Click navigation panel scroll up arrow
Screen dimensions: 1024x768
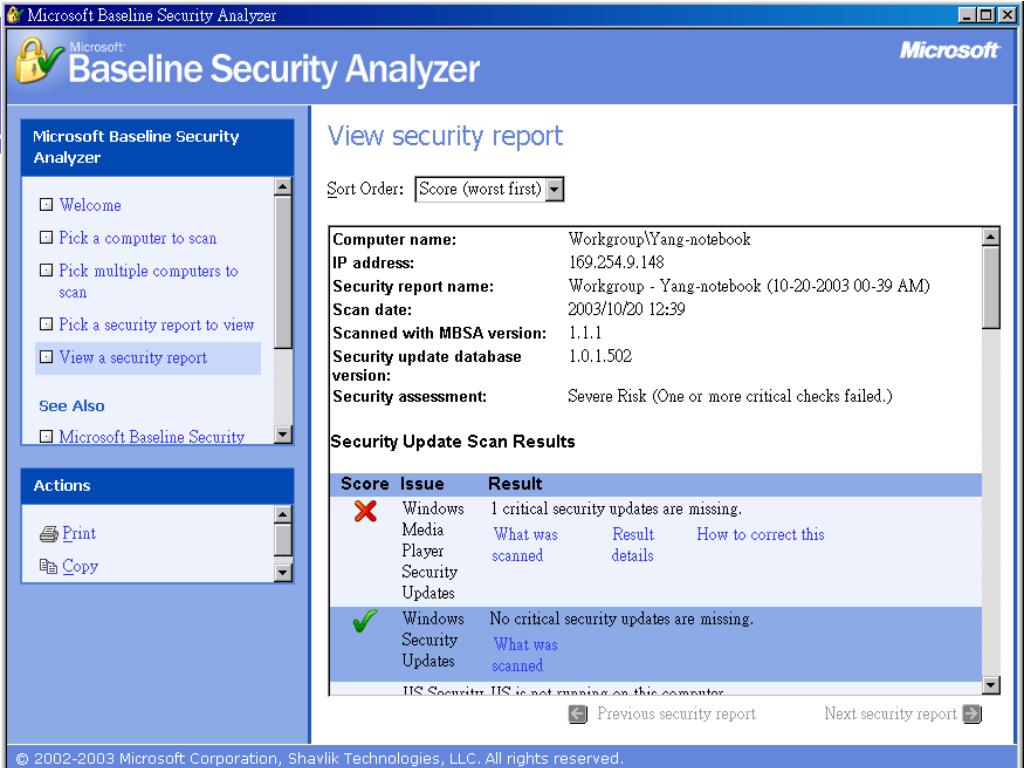click(x=283, y=187)
